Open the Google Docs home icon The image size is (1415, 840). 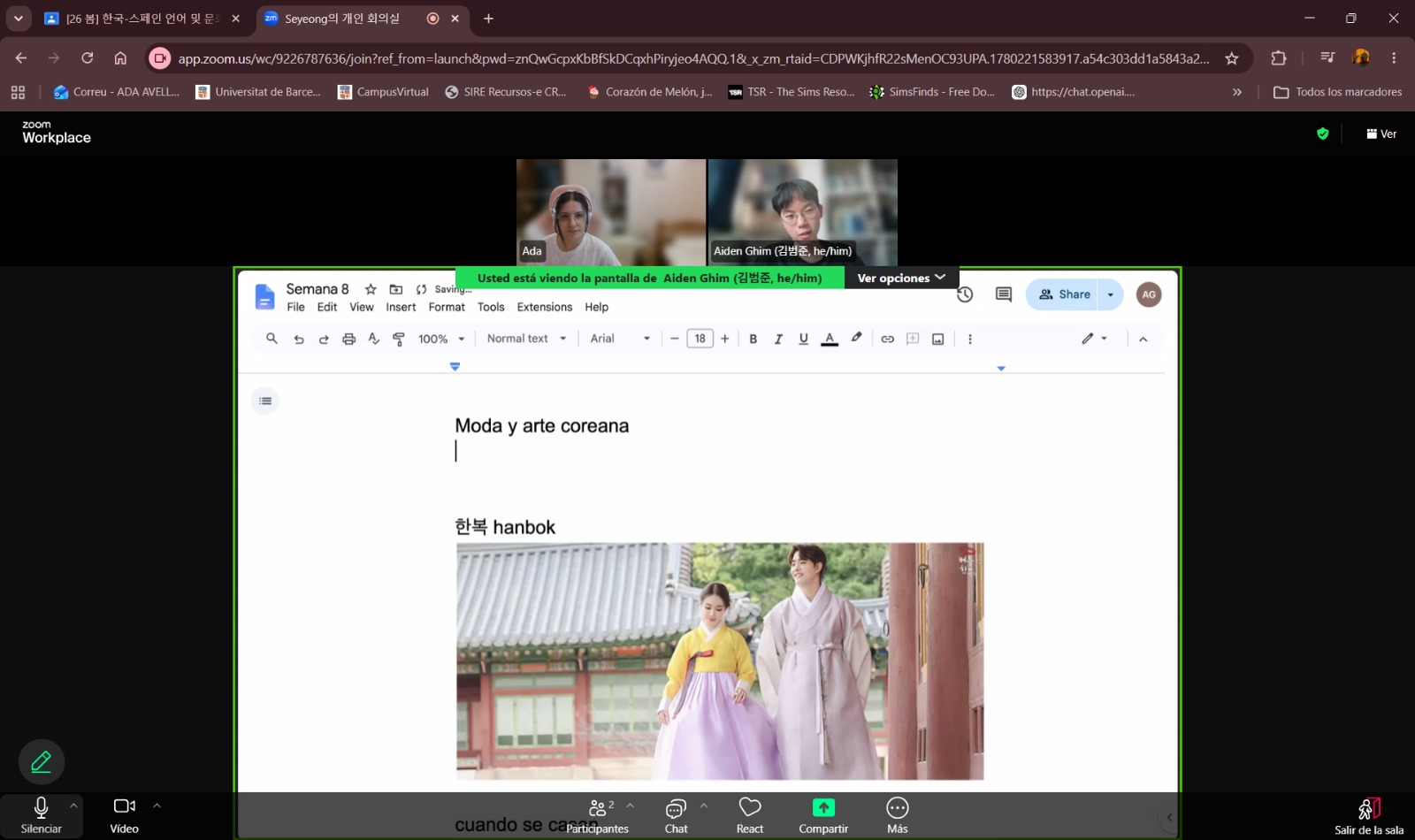[264, 297]
